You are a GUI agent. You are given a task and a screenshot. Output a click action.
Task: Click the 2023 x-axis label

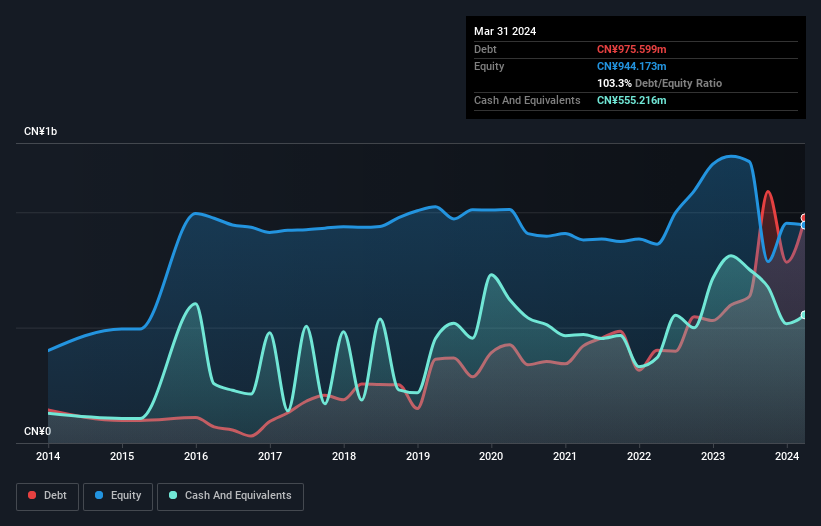[713, 456]
